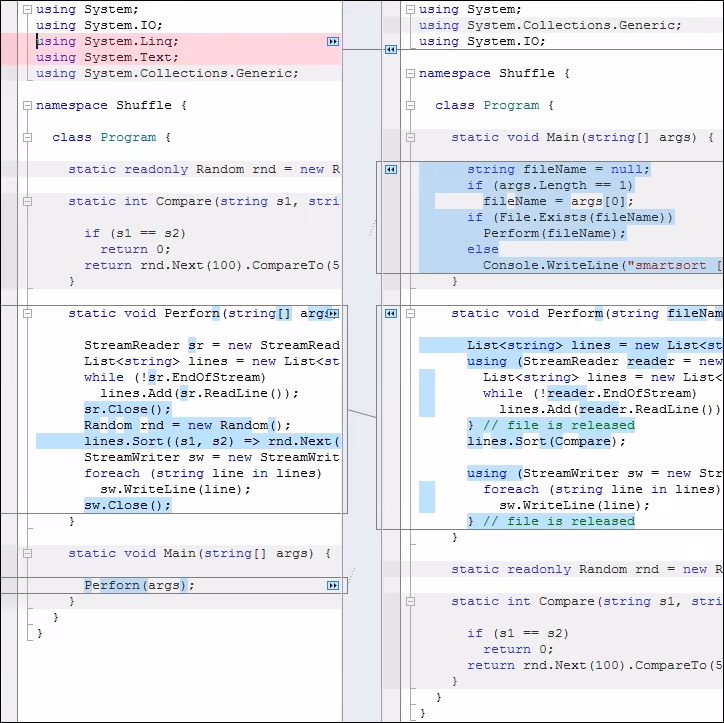The image size is (724, 723).
Task: Collapse Main method in left pane
Action: (28, 553)
